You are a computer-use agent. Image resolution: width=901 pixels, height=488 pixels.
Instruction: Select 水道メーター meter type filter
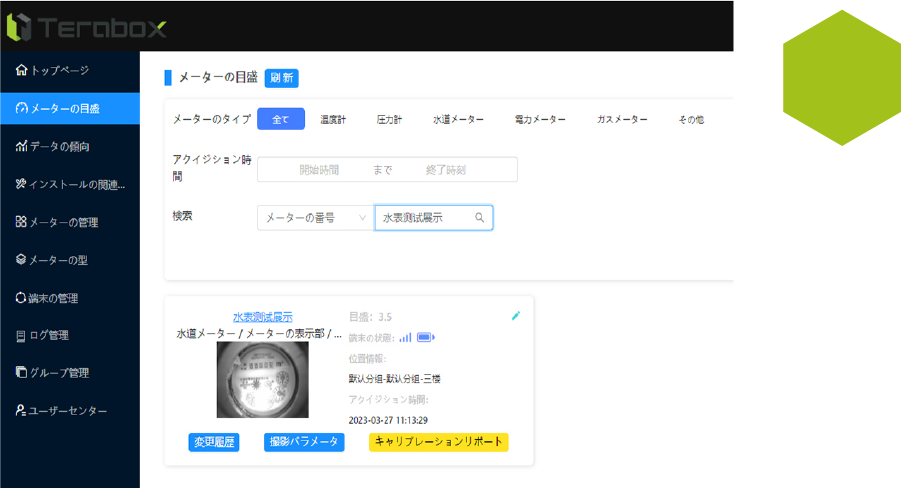click(x=458, y=119)
